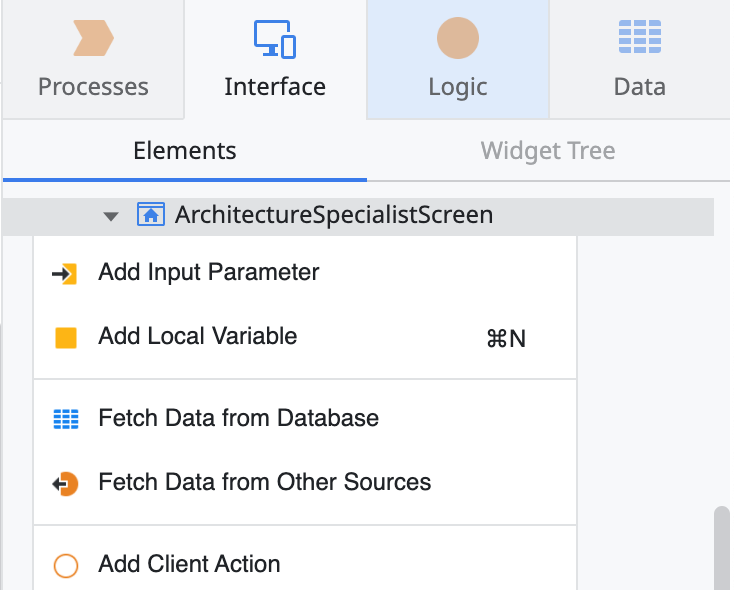Image resolution: width=734 pixels, height=590 pixels.
Task: Pick Fetch Data from Database option
Action: (x=238, y=418)
